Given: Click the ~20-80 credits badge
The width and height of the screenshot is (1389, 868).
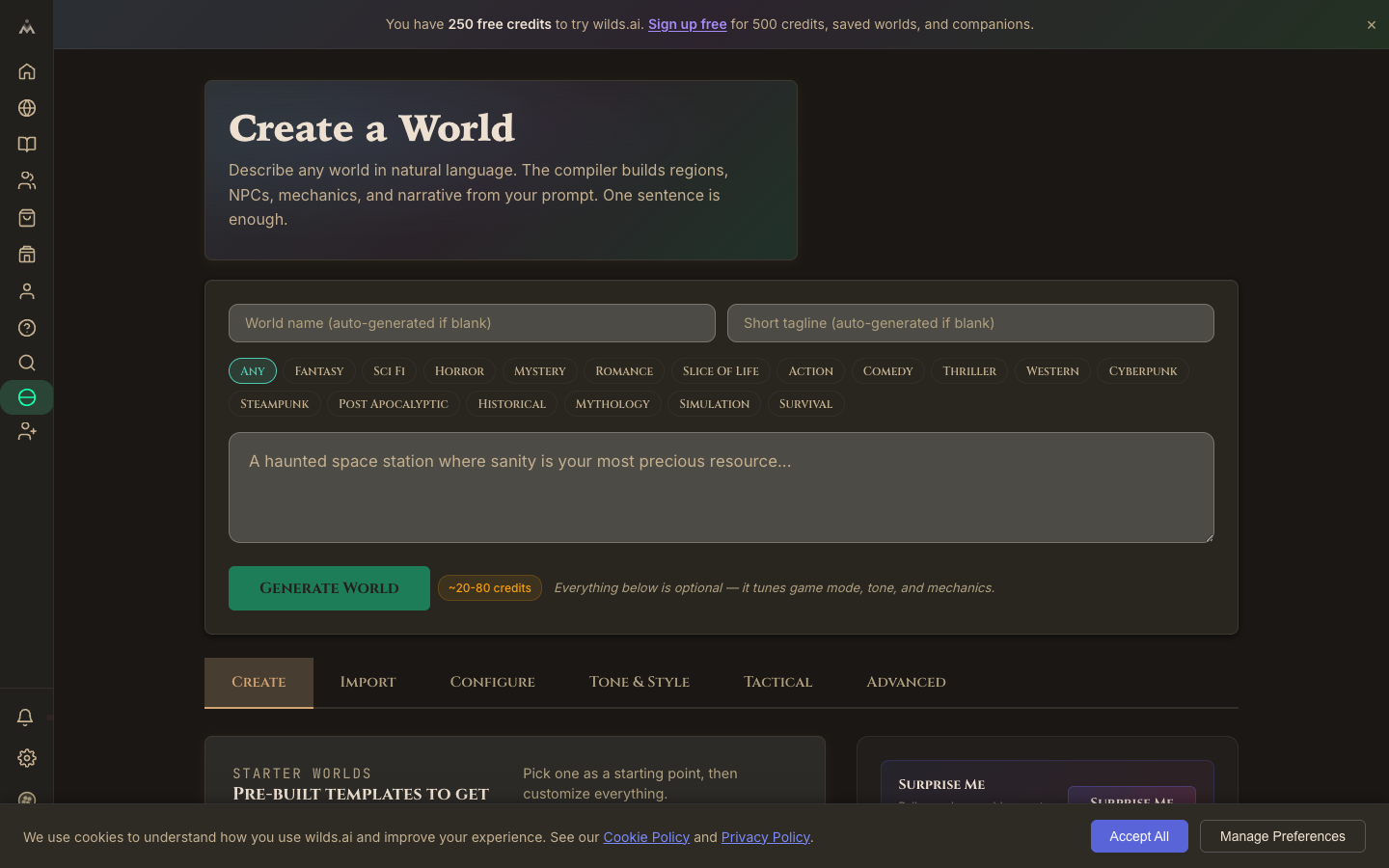Looking at the screenshot, I should click(x=490, y=588).
